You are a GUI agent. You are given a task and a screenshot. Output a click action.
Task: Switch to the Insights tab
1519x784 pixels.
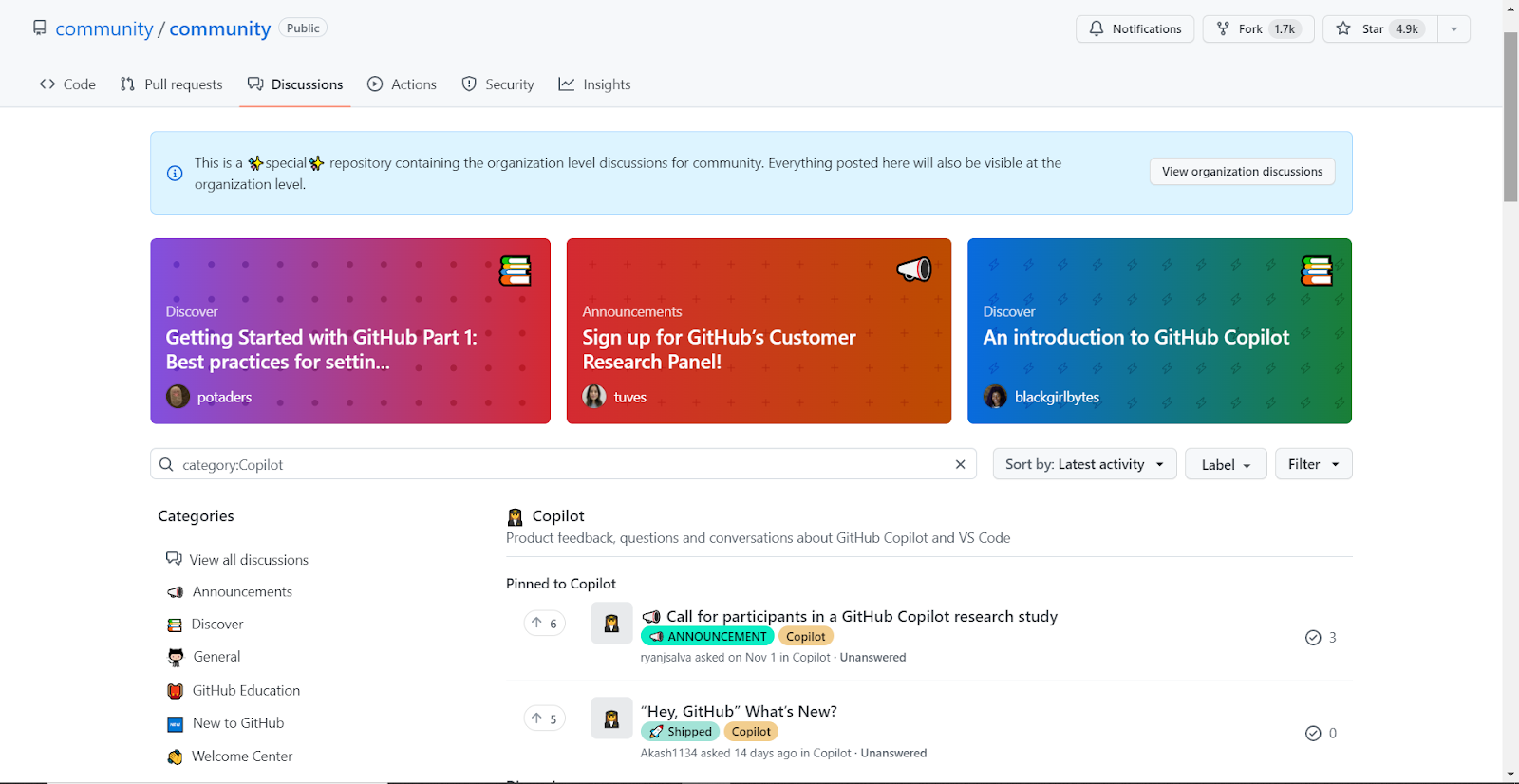[x=594, y=84]
